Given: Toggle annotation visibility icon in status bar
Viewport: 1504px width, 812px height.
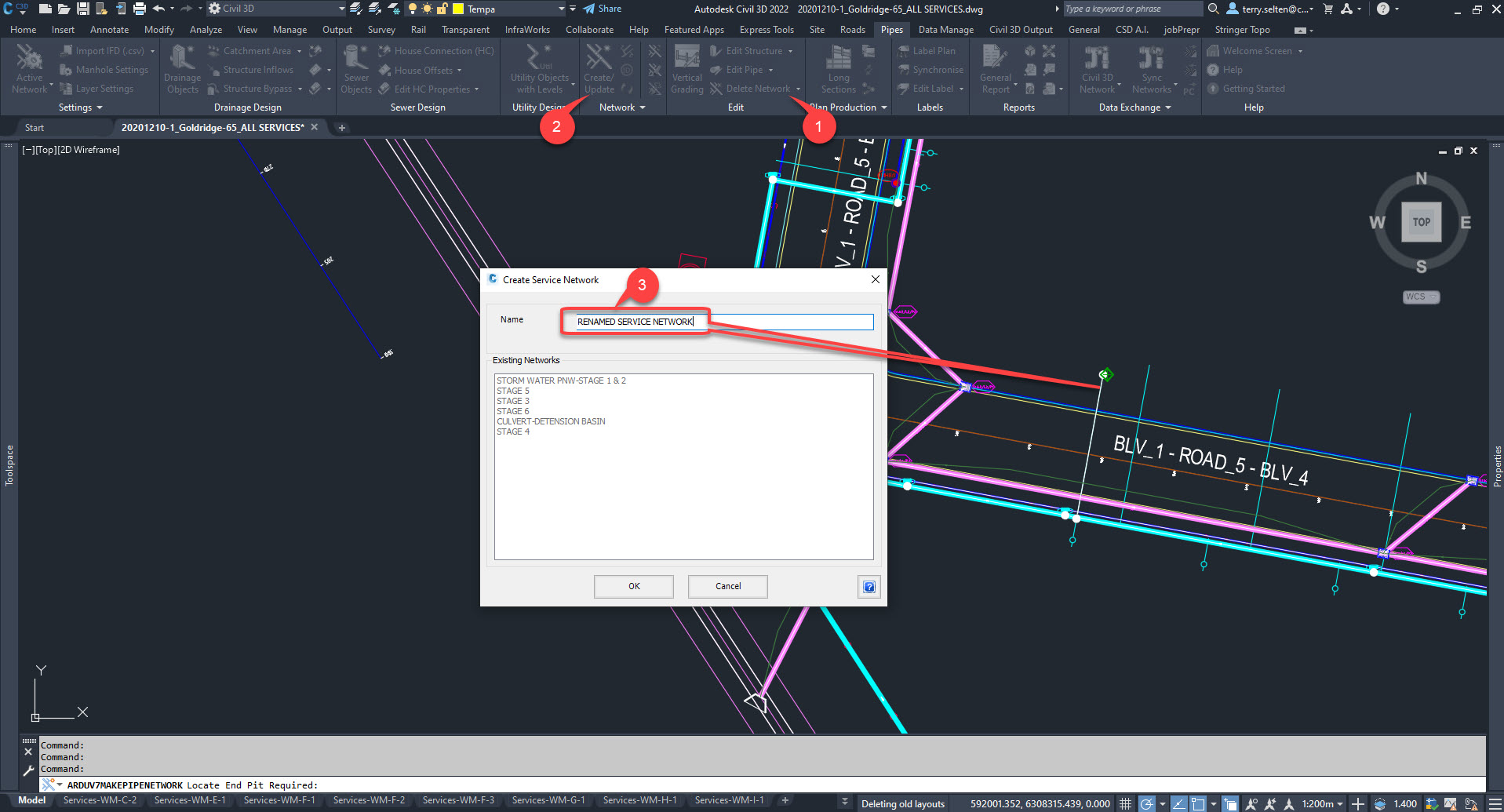Looking at the screenshot, I should 1251,803.
